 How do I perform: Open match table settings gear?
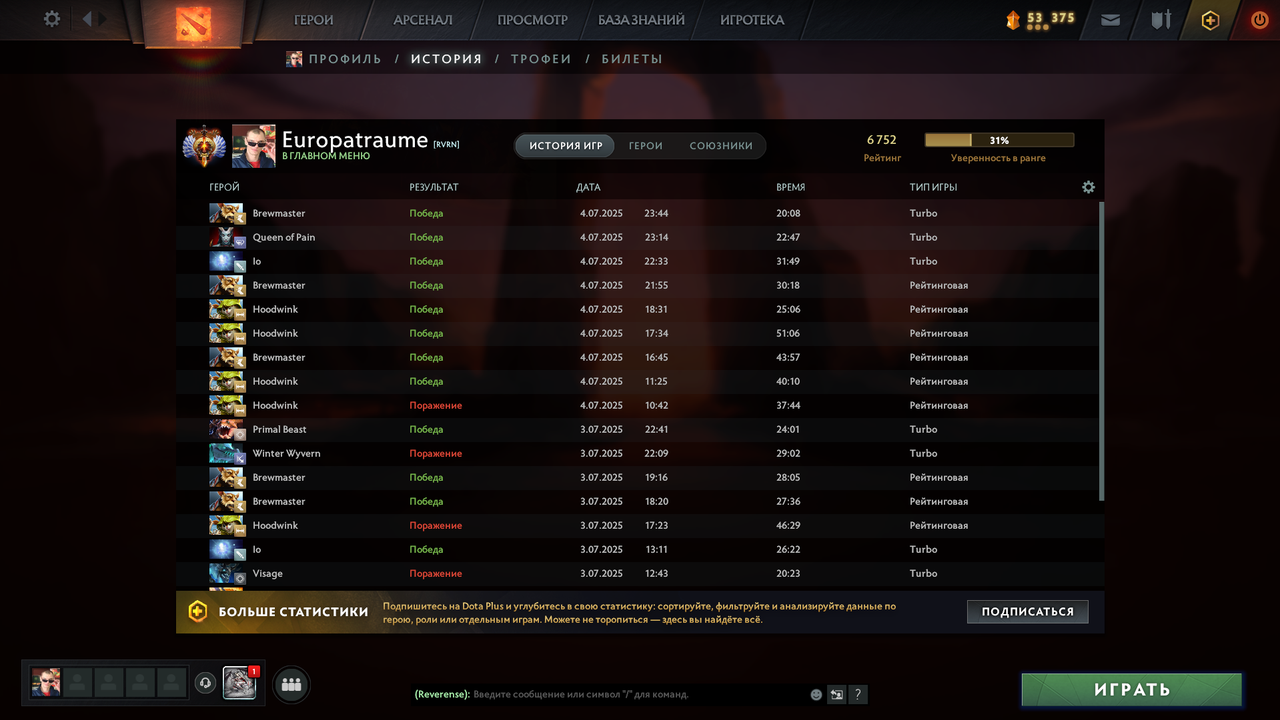pos(1088,187)
